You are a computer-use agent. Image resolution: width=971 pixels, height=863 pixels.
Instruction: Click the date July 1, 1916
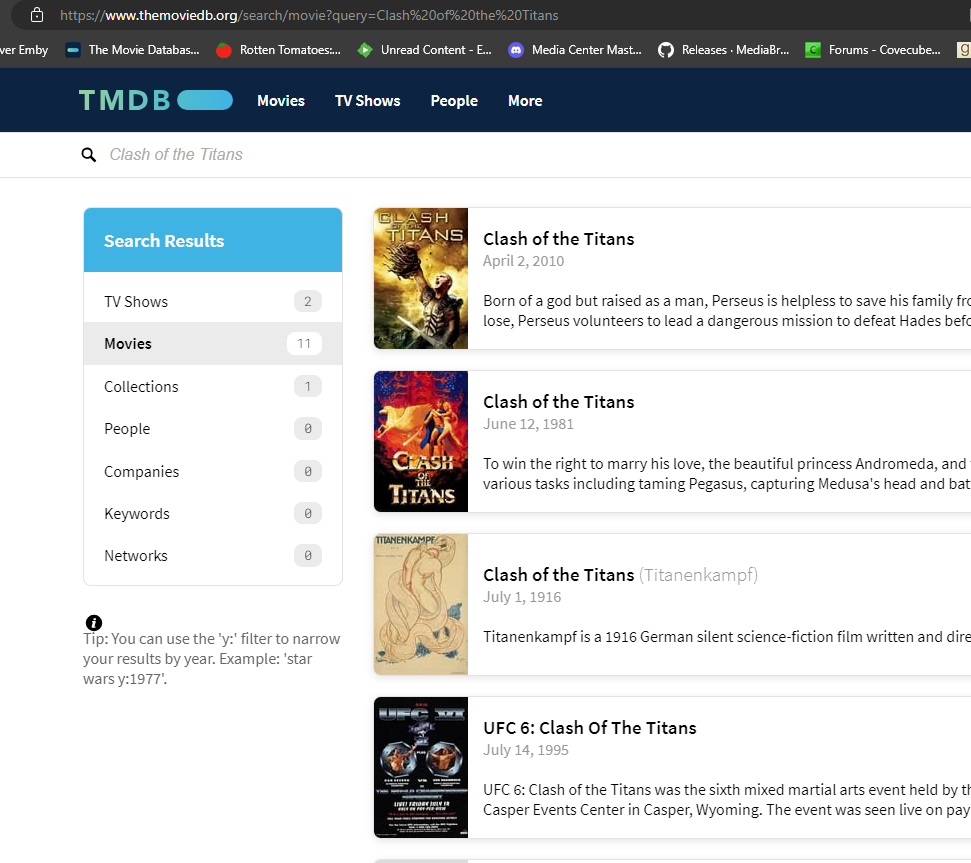pyautogui.click(x=522, y=597)
